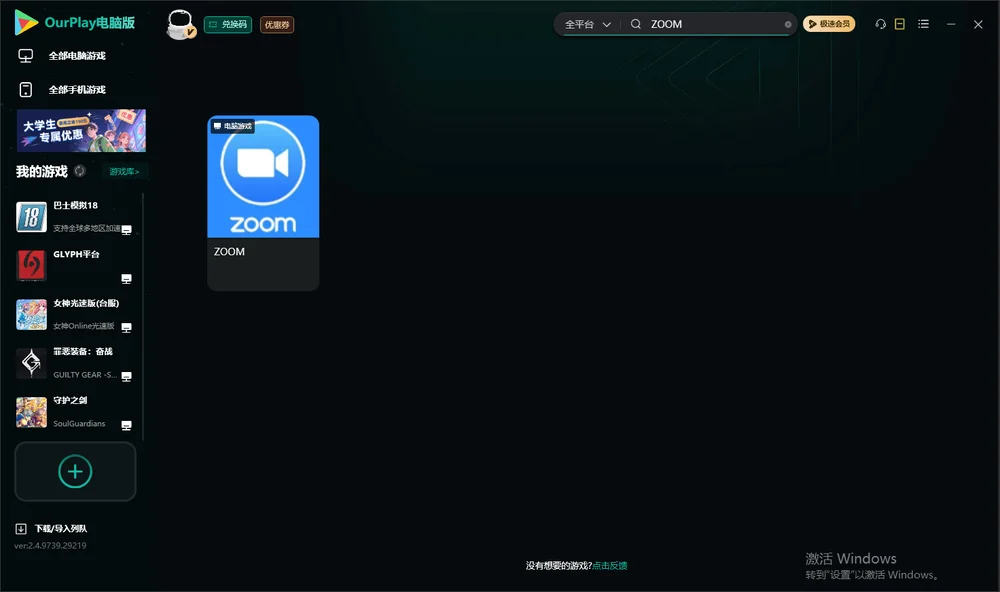Image resolution: width=1000 pixels, height=592 pixels.
Task: Click the PC badge icon on GLYPH平台 row
Action: [x=126, y=279]
